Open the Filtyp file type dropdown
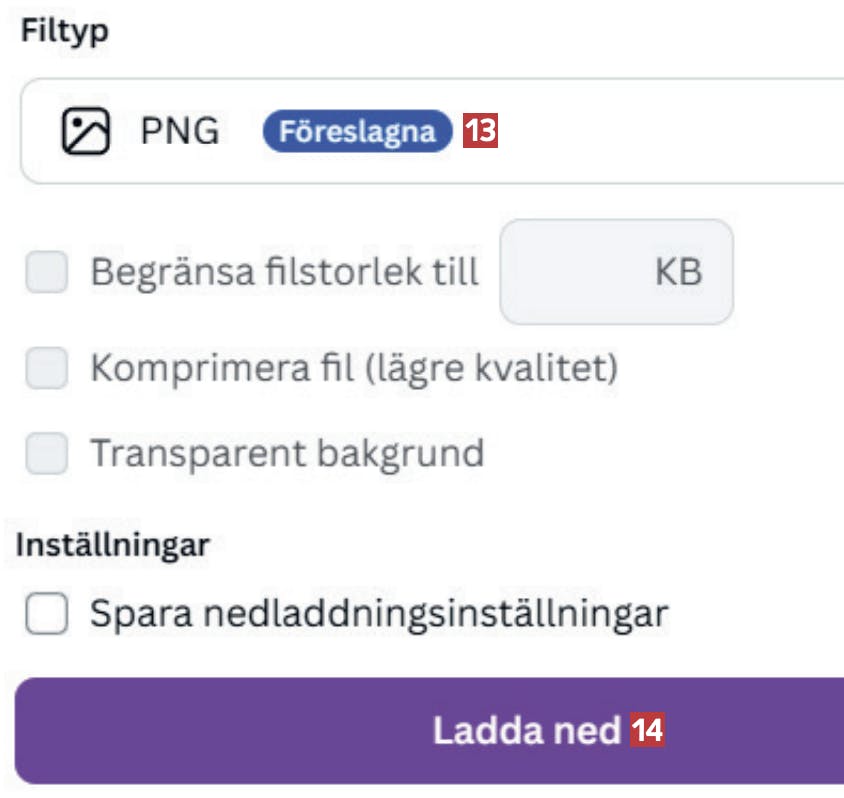The width and height of the screenshot is (844, 798). (x=650, y=131)
